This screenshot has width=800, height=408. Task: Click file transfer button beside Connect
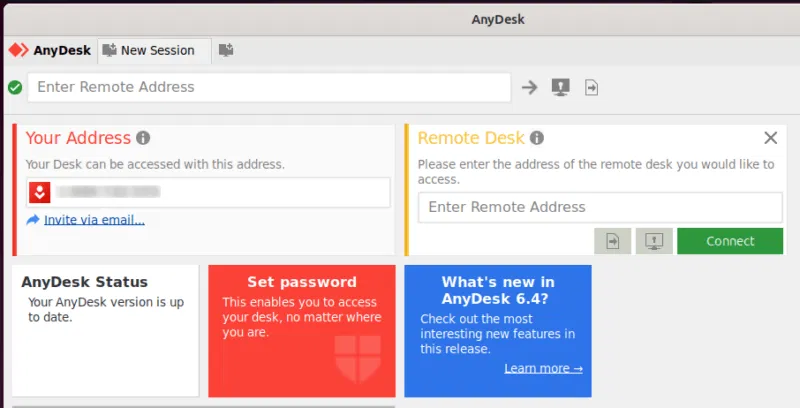612,241
